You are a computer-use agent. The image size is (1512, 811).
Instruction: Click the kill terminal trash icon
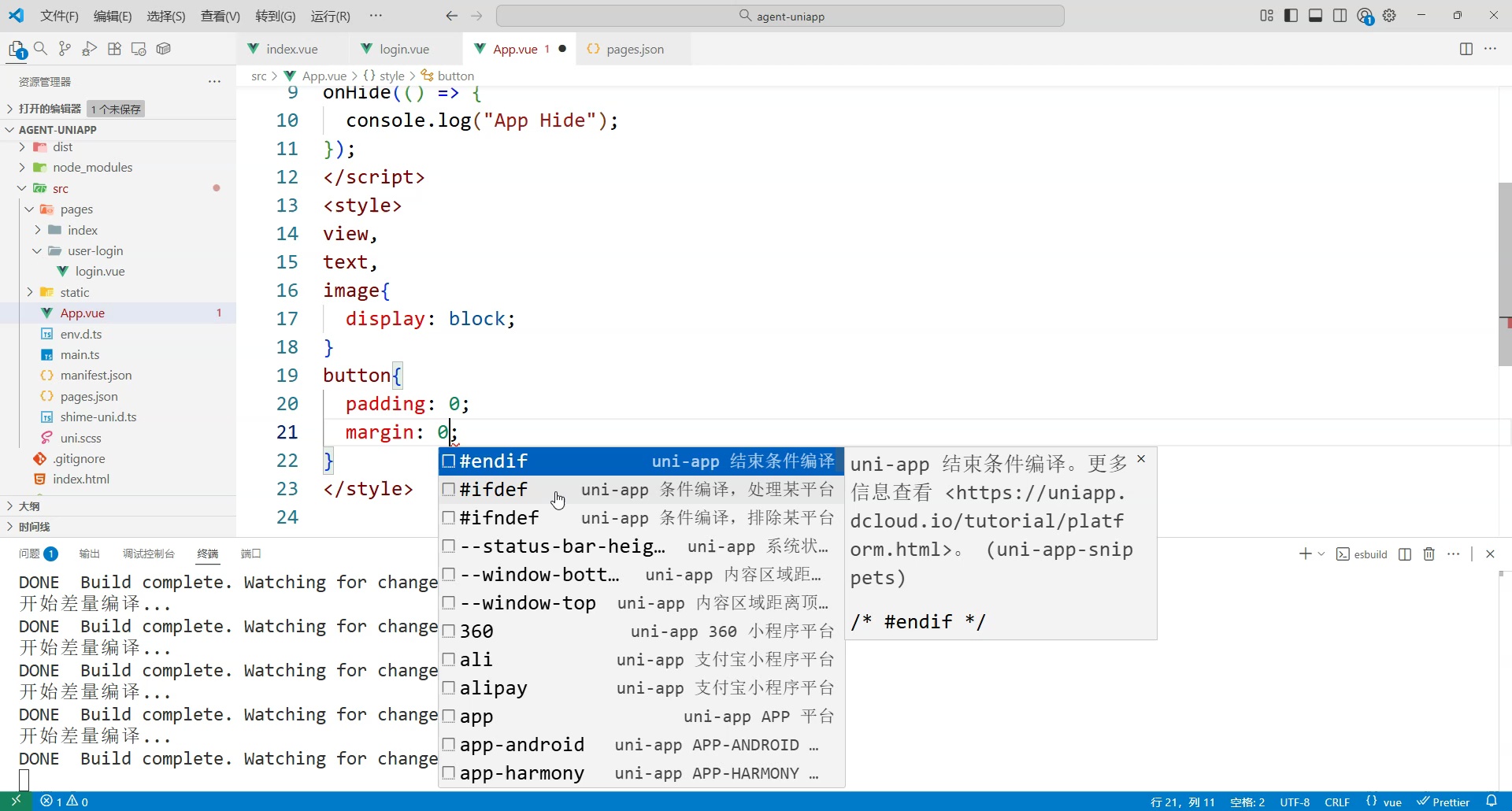(x=1429, y=554)
